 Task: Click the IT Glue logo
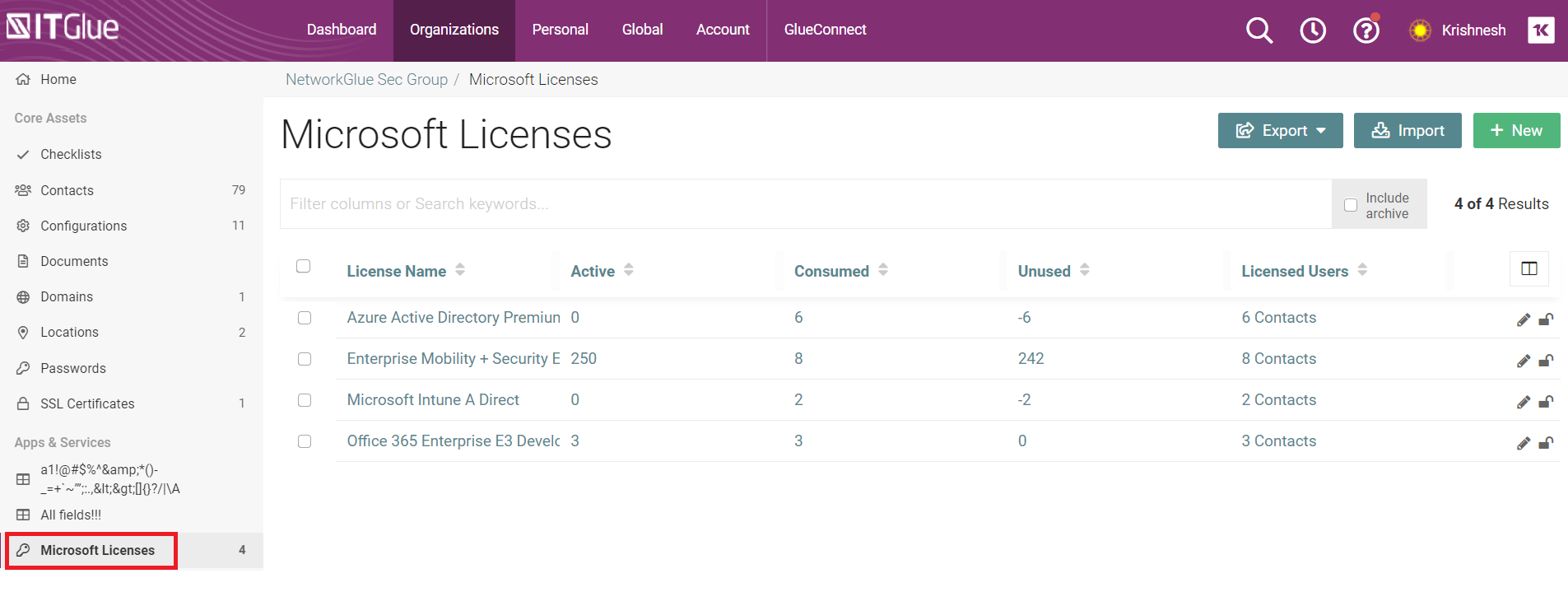coord(63,27)
